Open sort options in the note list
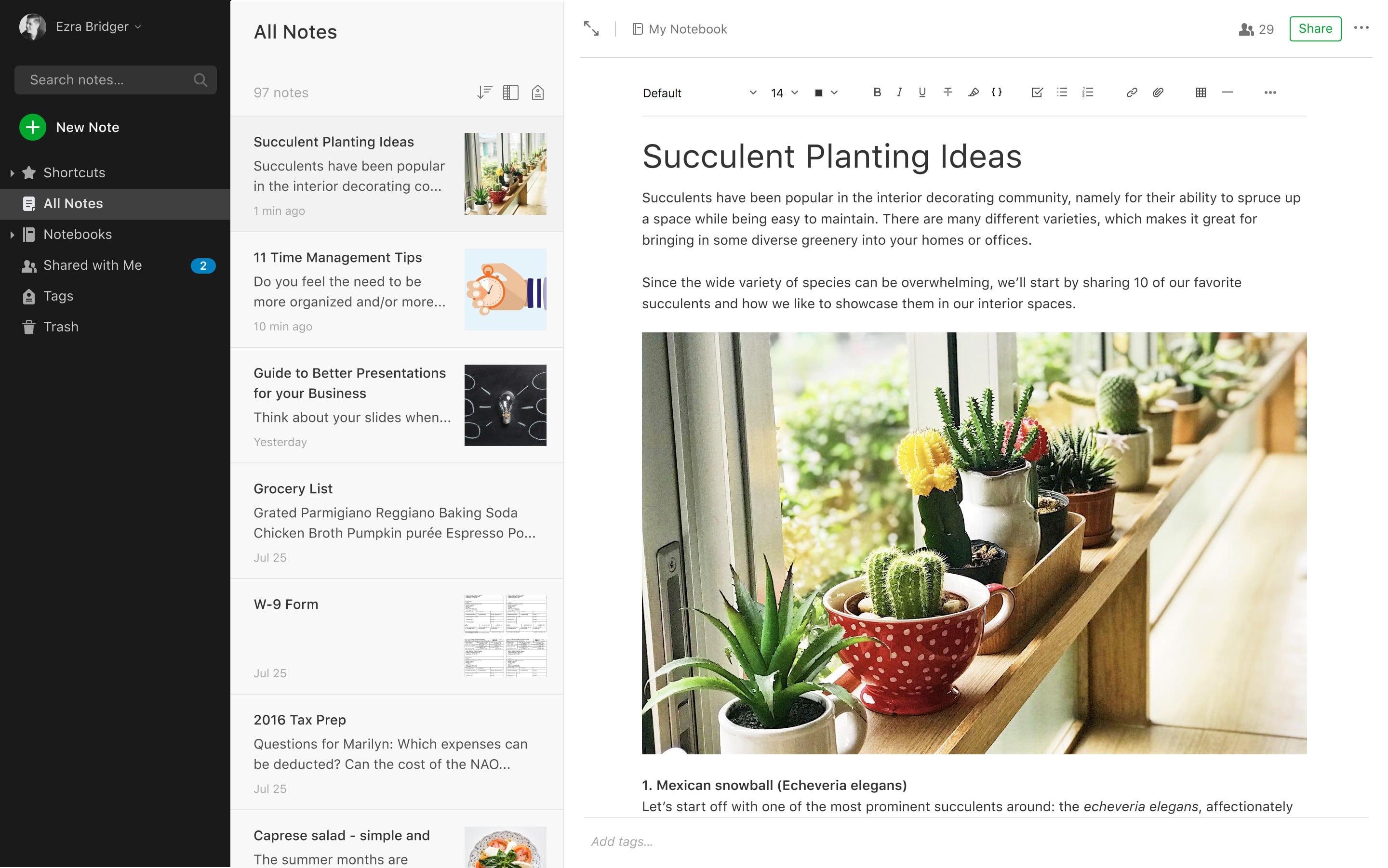This screenshot has height=868, width=1388. [x=484, y=92]
